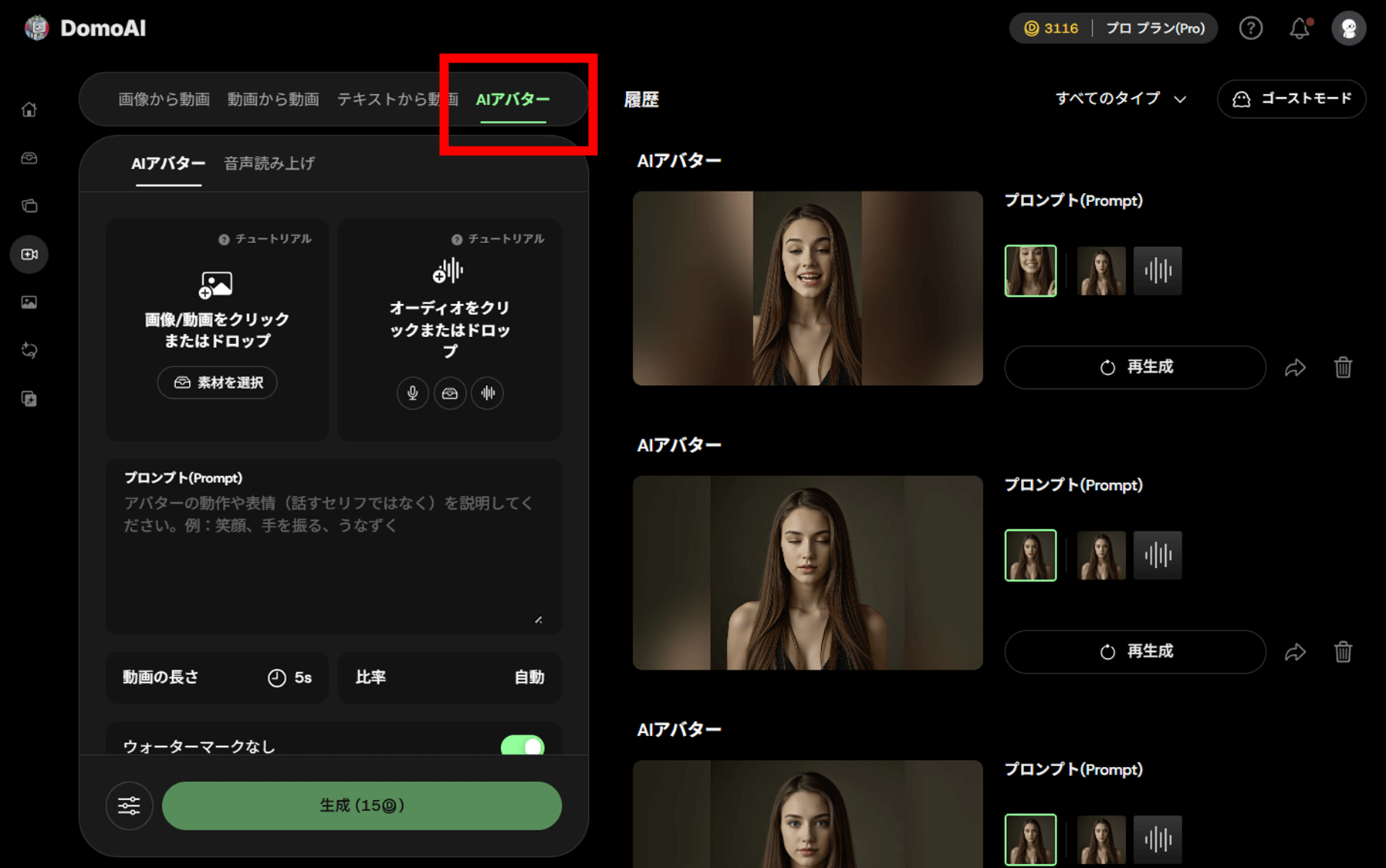Open the notifications bell
1386x868 pixels.
pyautogui.click(x=1300, y=29)
